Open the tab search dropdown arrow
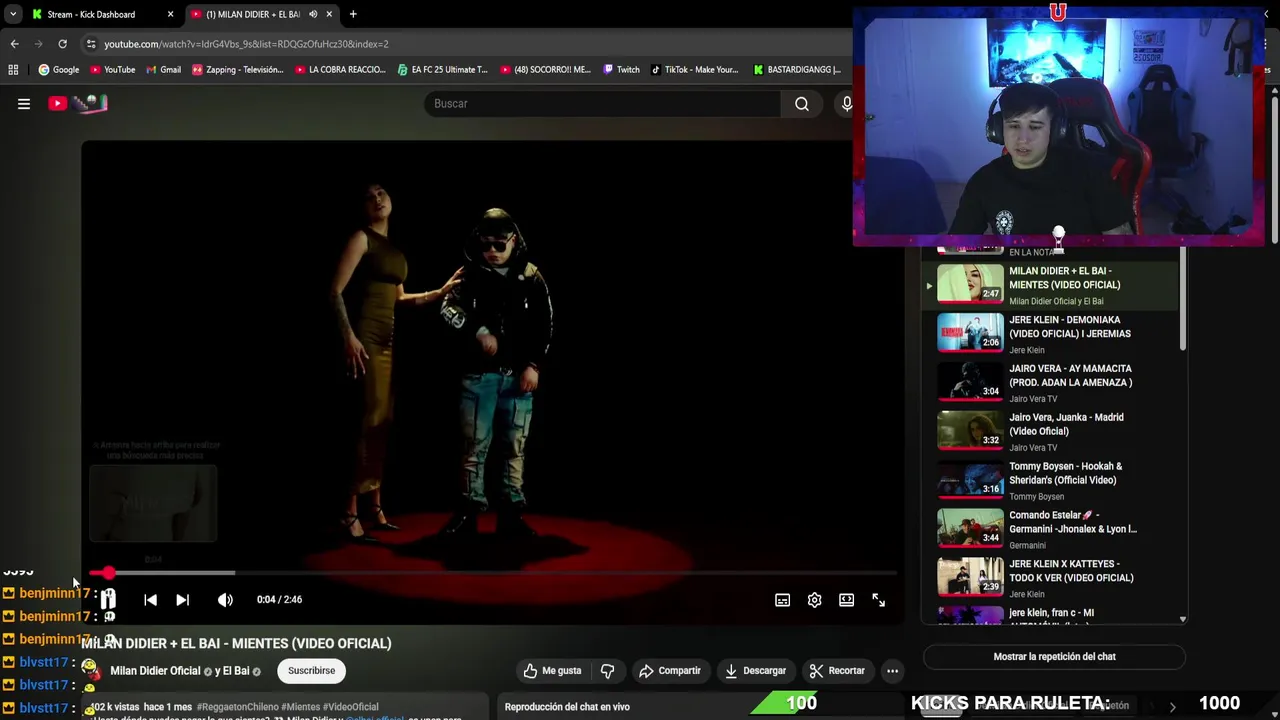This screenshot has height=720, width=1280. (13, 14)
